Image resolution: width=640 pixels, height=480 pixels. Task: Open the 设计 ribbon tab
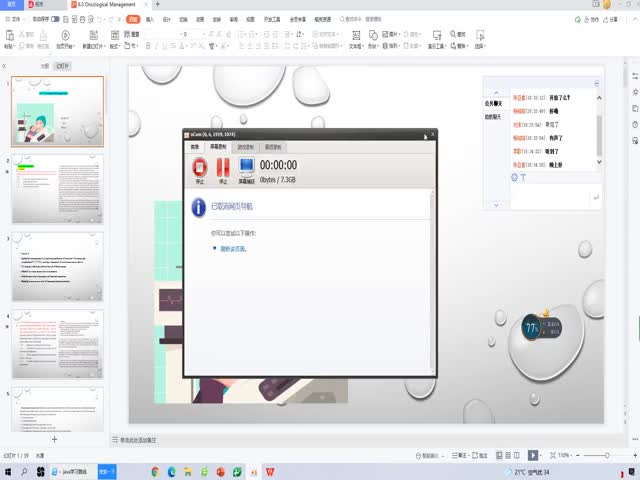166,19
